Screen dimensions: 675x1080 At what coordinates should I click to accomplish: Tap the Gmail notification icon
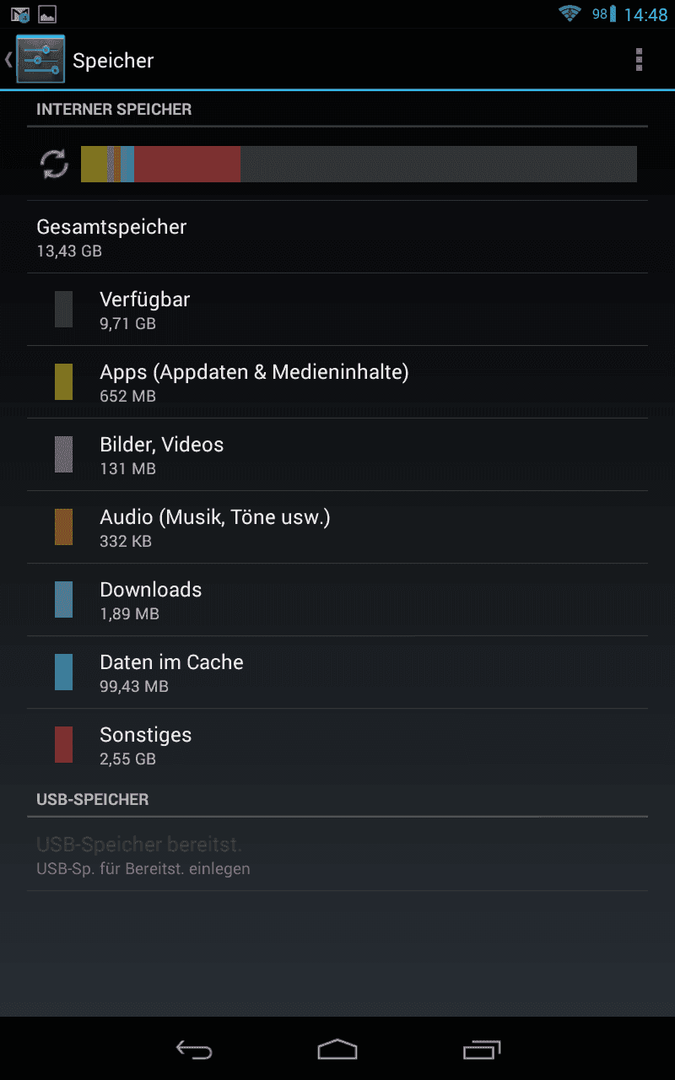(x=20, y=14)
